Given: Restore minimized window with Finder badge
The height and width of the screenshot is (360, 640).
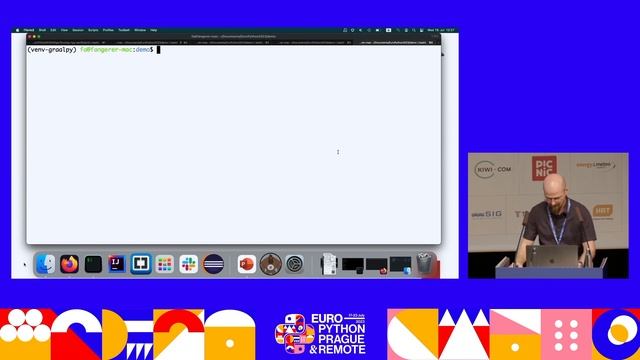Looking at the screenshot, I should (400, 265).
